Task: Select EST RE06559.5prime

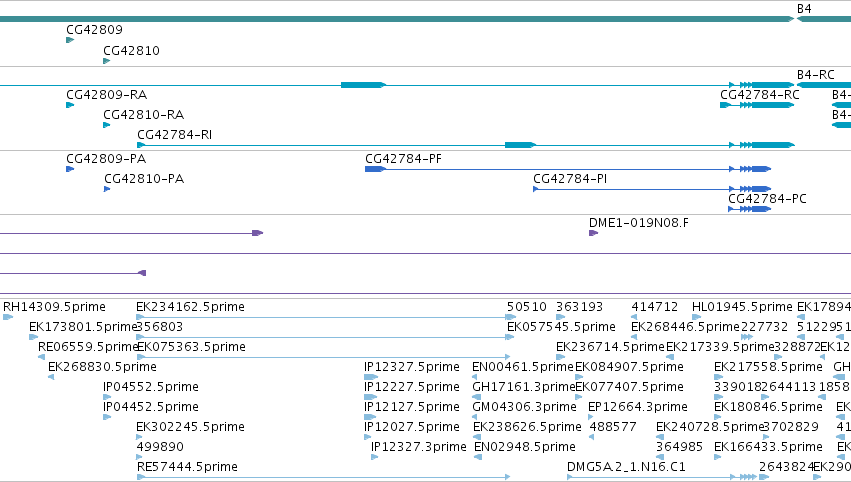Action: click(88, 347)
